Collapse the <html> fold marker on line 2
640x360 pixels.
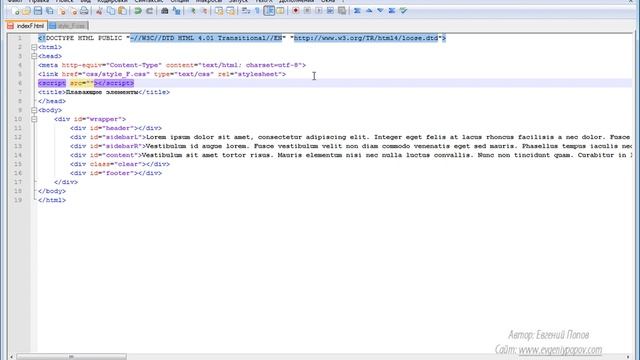[x=34, y=47]
